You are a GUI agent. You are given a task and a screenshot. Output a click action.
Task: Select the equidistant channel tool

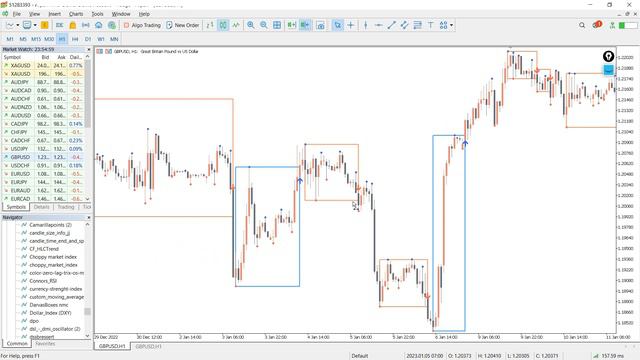click(404, 25)
